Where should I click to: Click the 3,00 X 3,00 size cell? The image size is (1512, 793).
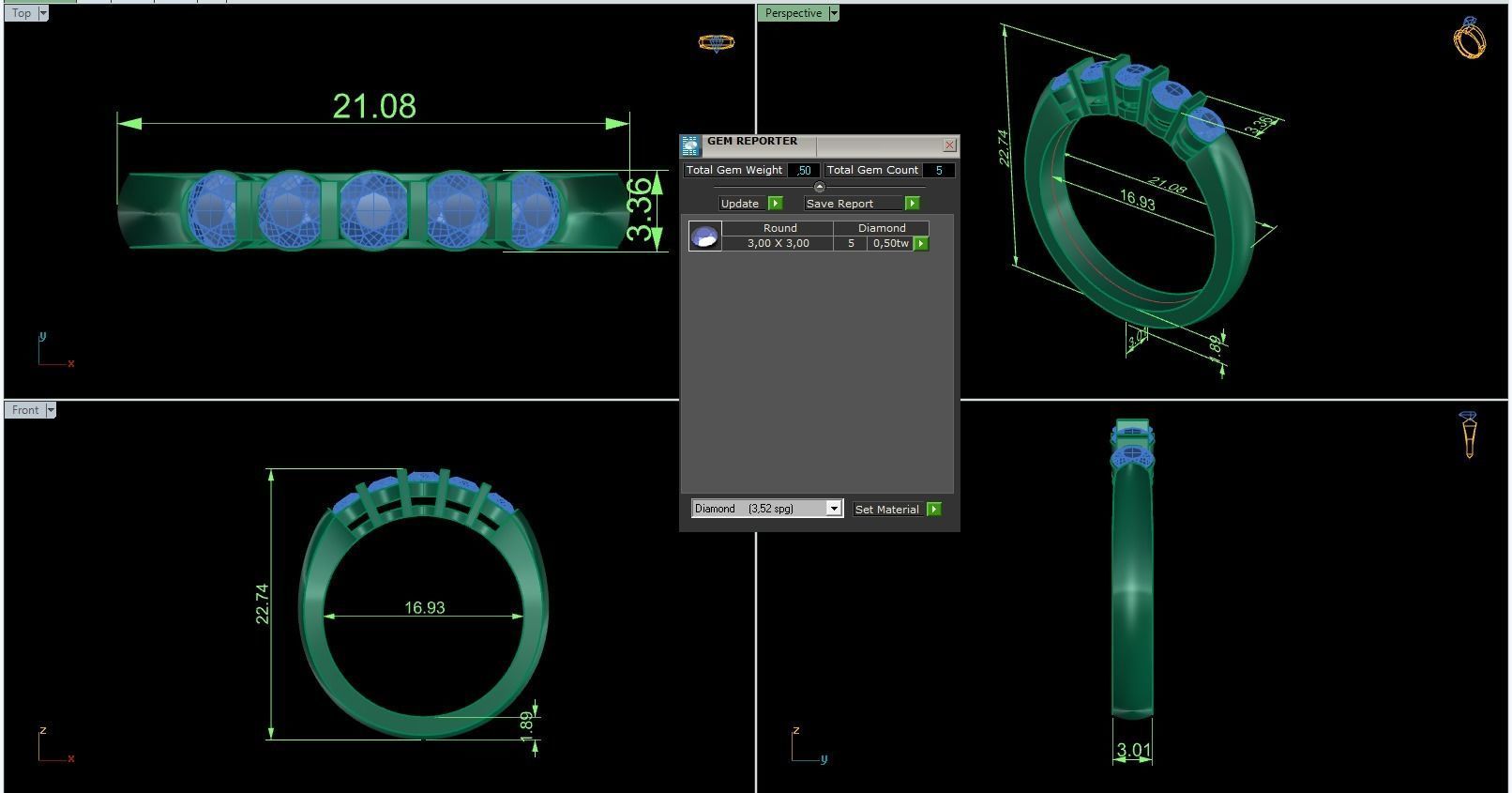pyautogui.click(x=779, y=243)
